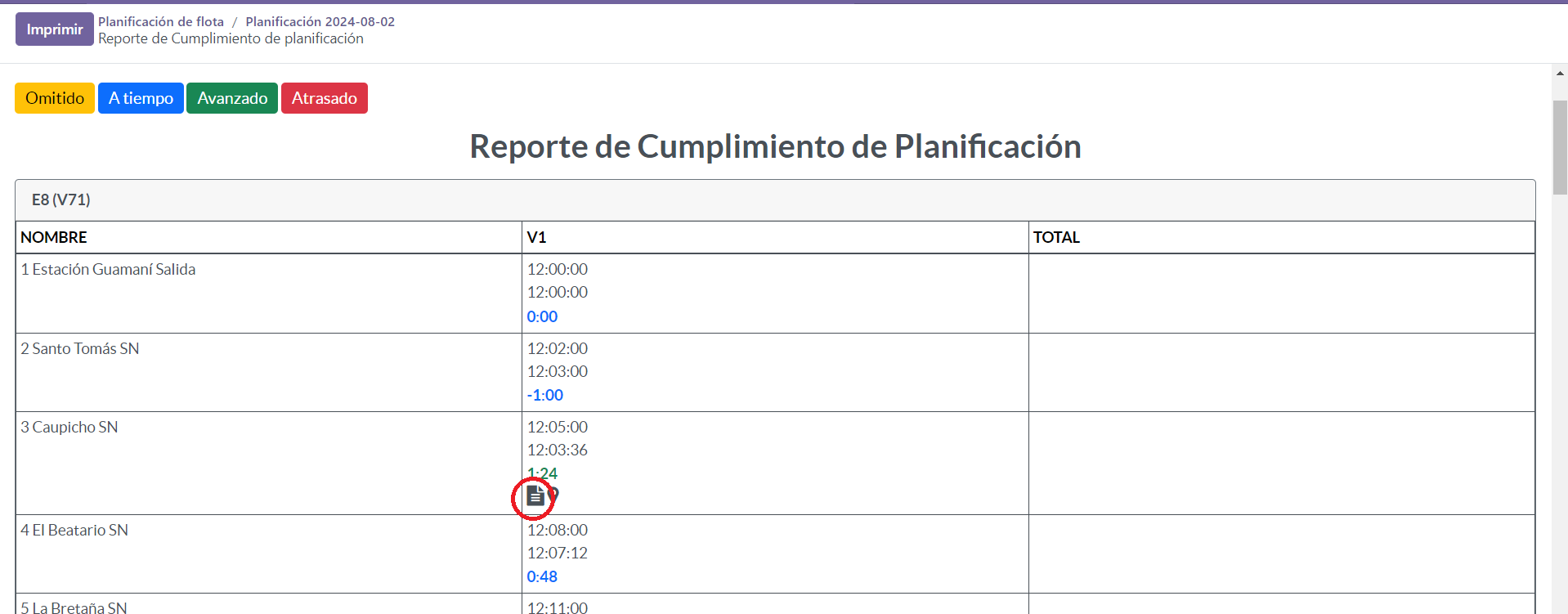
Task: Click the 12:03:36 actual time
Action: (x=558, y=450)
